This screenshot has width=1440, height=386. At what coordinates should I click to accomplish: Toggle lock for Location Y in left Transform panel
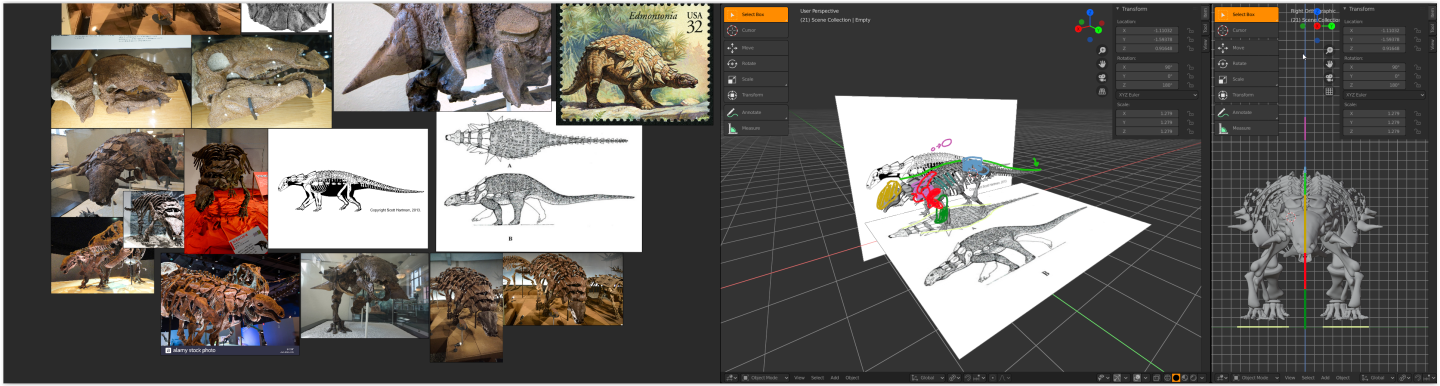point(1190,40)
